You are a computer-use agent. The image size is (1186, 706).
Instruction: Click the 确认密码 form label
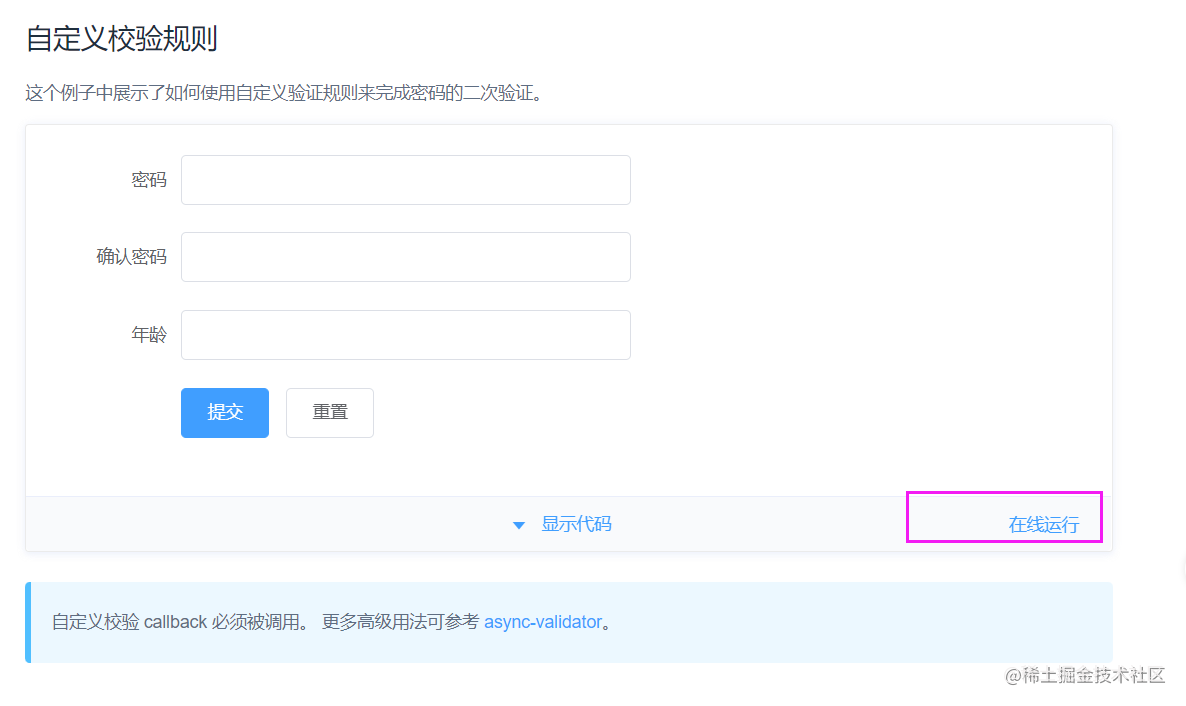click(x=131, y=257)
